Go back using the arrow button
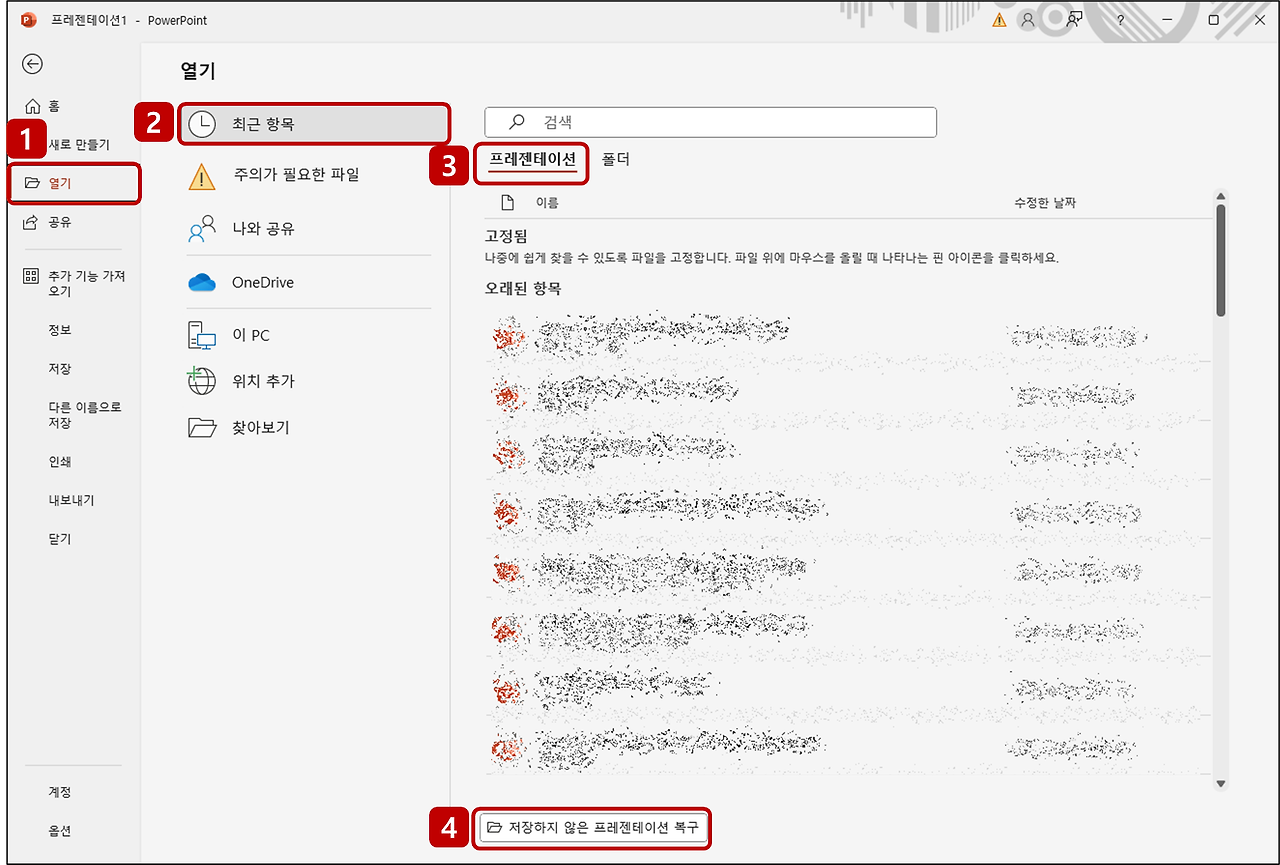 [33, 64]
